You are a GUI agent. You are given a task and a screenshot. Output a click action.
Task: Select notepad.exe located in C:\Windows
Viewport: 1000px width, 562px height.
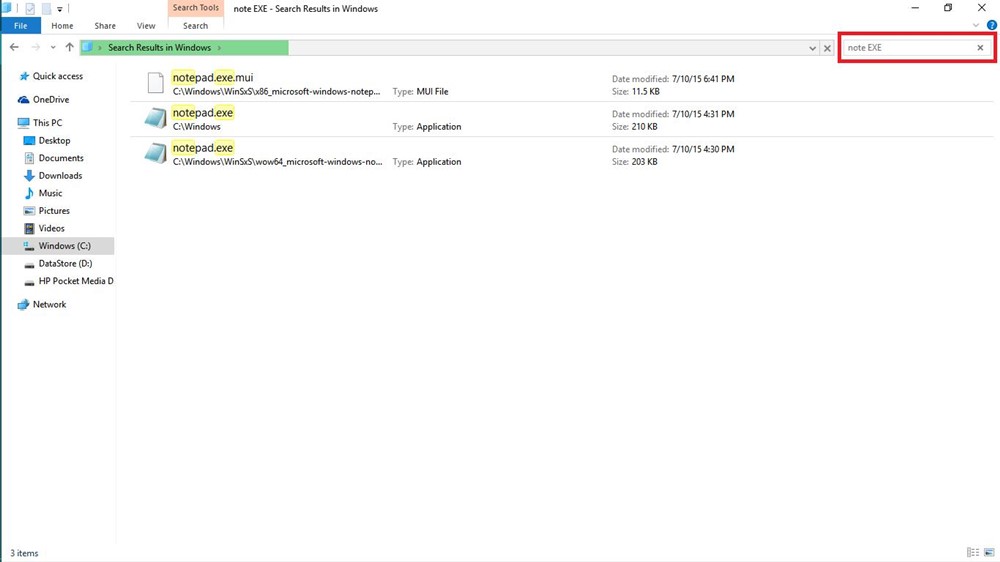(x=561, y=119)
